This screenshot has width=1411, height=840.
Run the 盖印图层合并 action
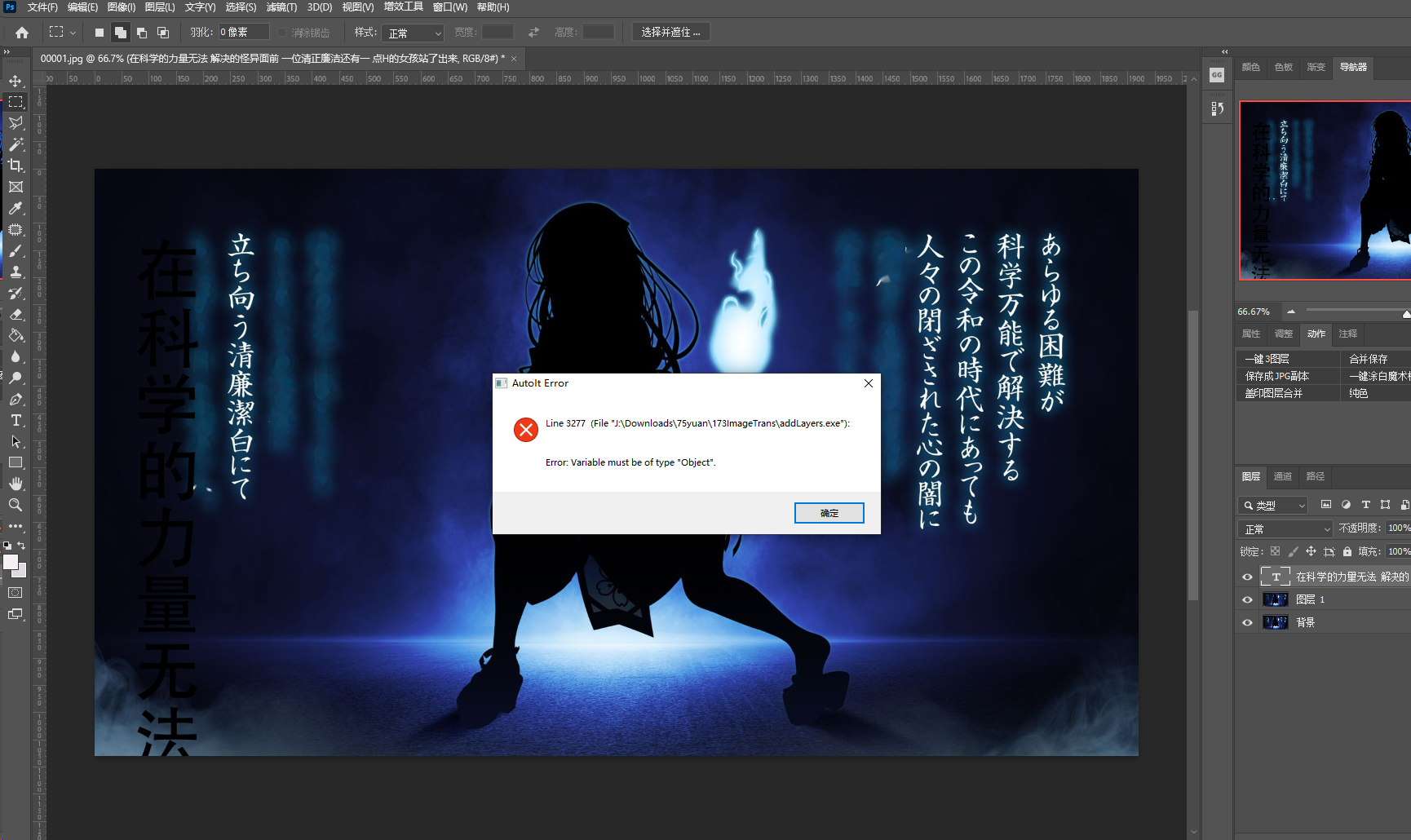click(1287, 393)
